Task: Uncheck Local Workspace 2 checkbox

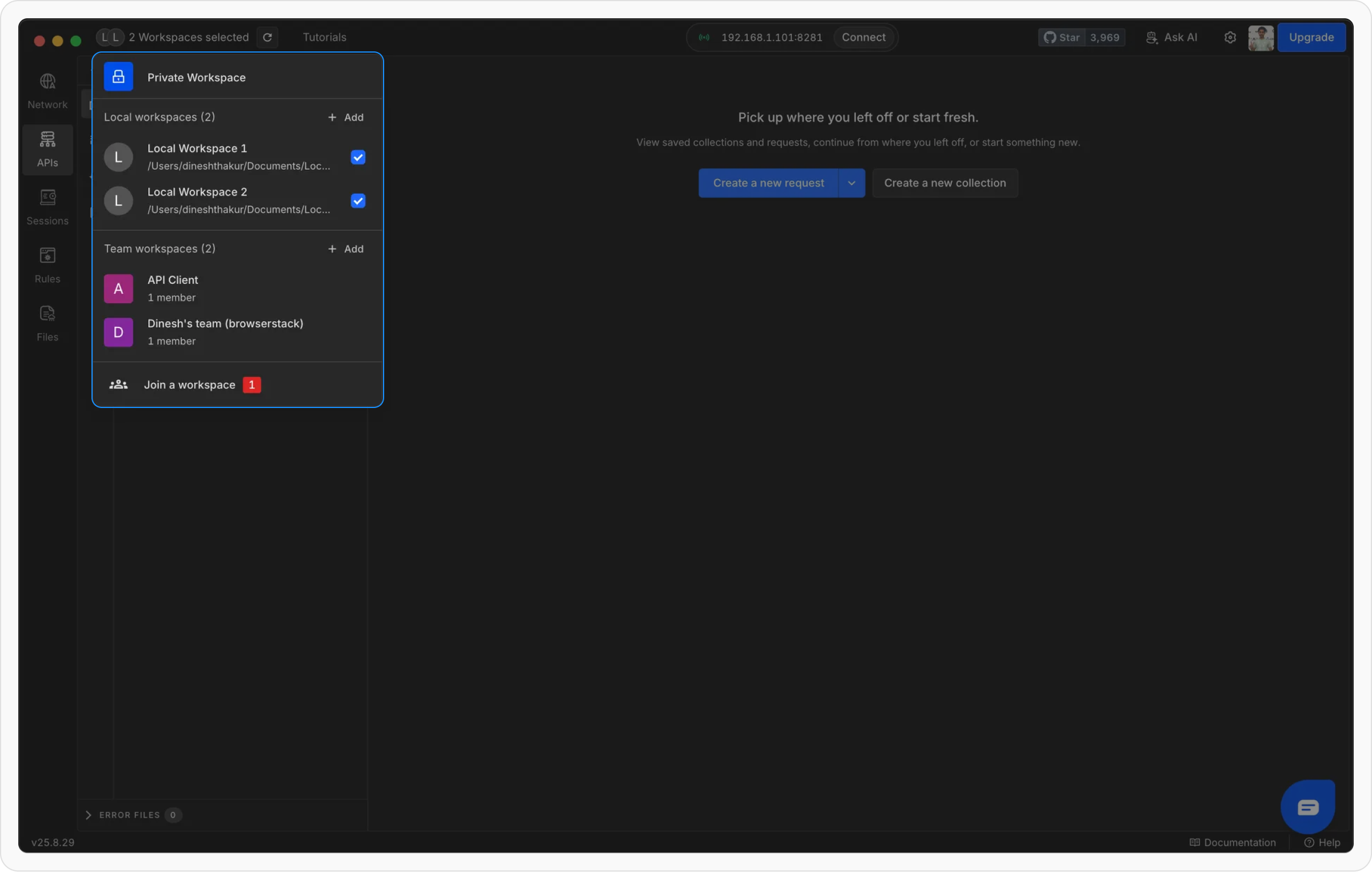Action: tap(358, 201)
